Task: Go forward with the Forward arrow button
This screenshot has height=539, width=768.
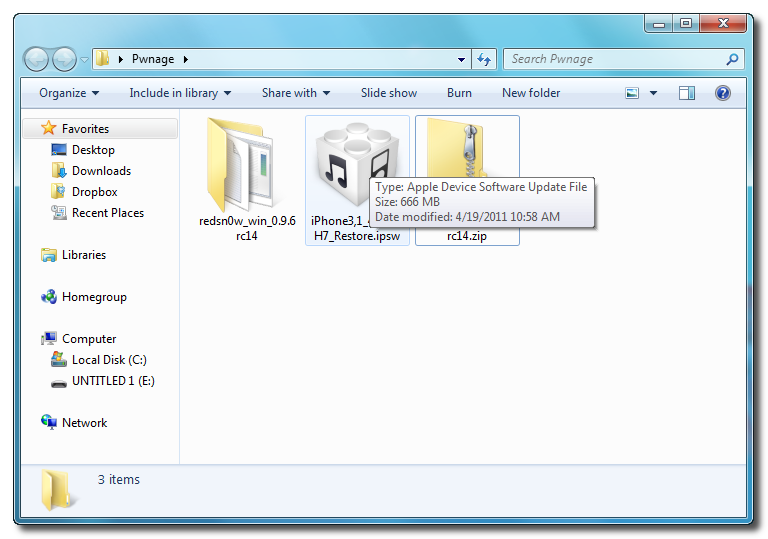Action: click(64, 60)
